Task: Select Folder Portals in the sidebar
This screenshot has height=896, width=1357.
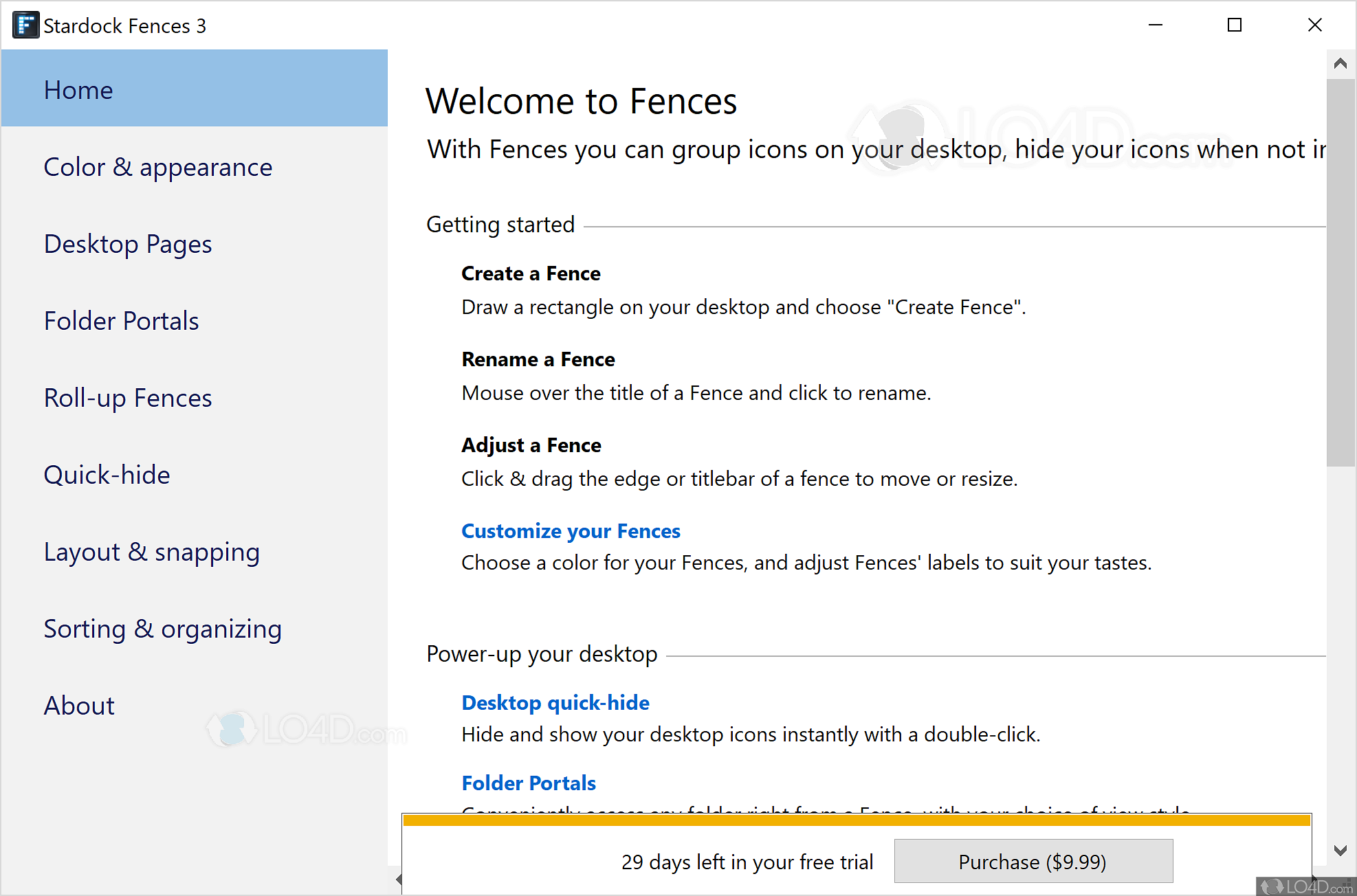Action: [121, 321]
